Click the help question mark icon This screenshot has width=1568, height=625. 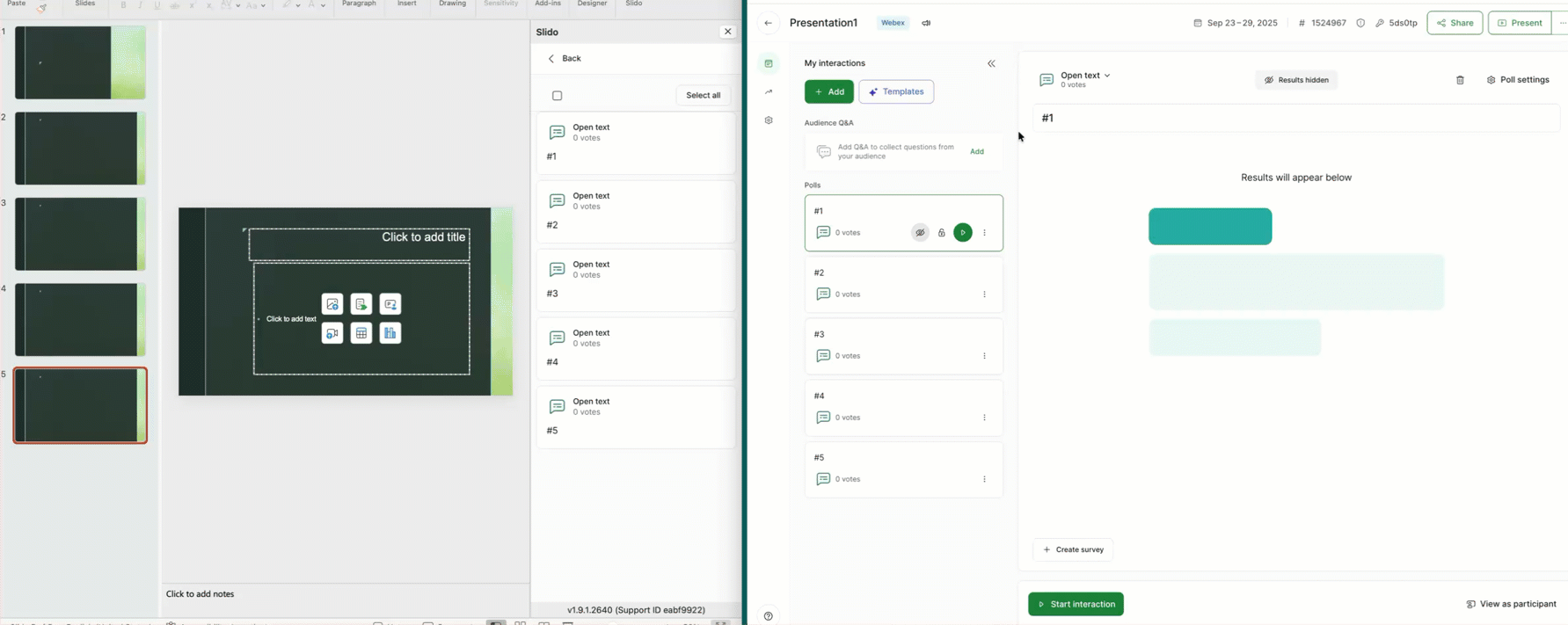769,616
